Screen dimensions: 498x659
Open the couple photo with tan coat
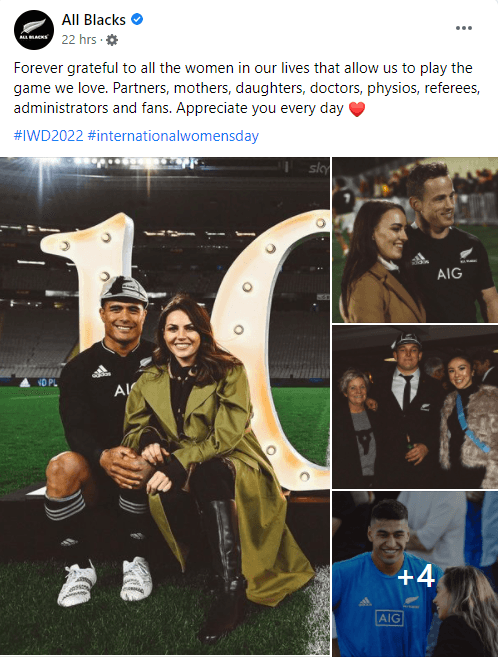pos(415,240)
